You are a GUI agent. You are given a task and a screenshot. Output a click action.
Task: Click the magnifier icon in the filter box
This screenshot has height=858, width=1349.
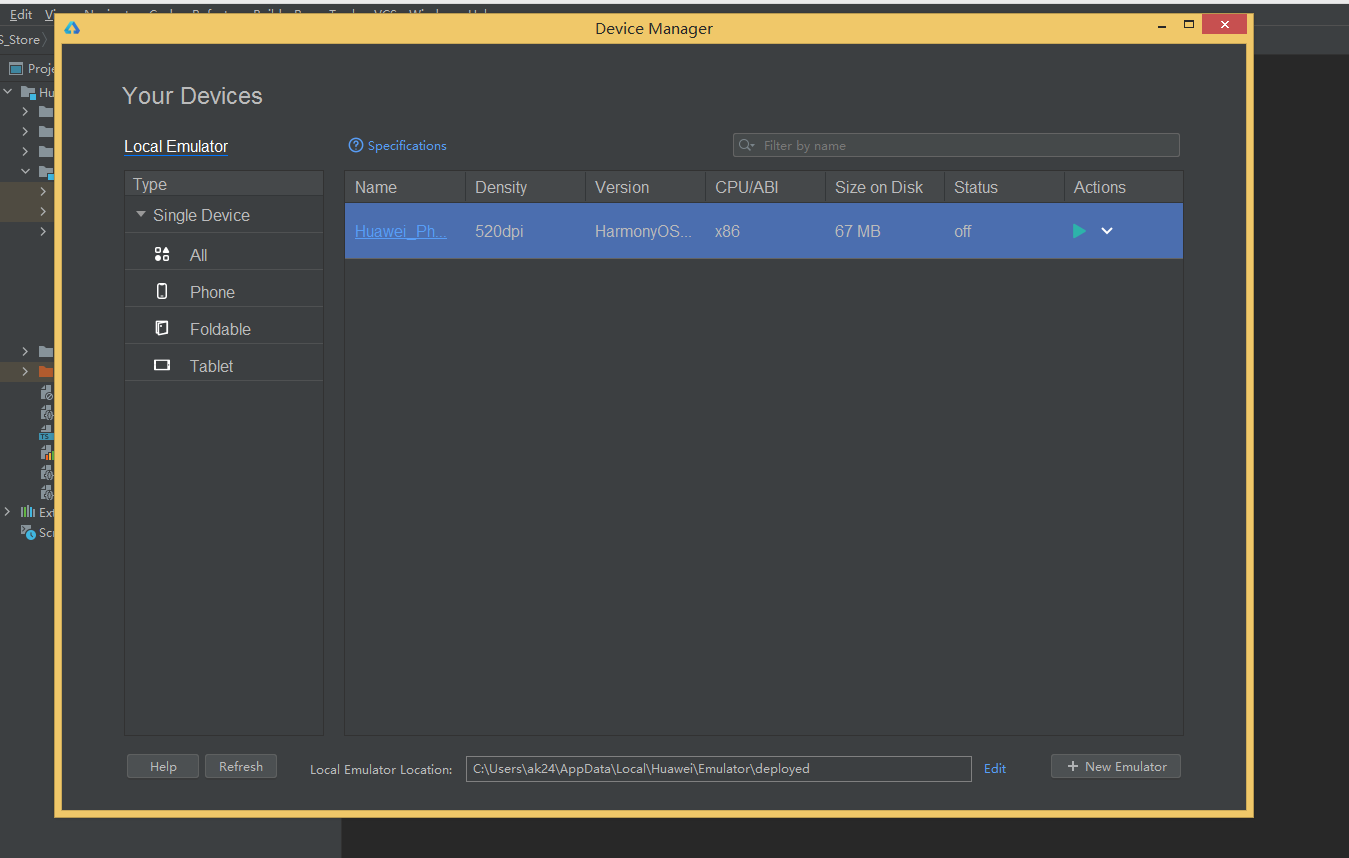[x=746, y=145]
